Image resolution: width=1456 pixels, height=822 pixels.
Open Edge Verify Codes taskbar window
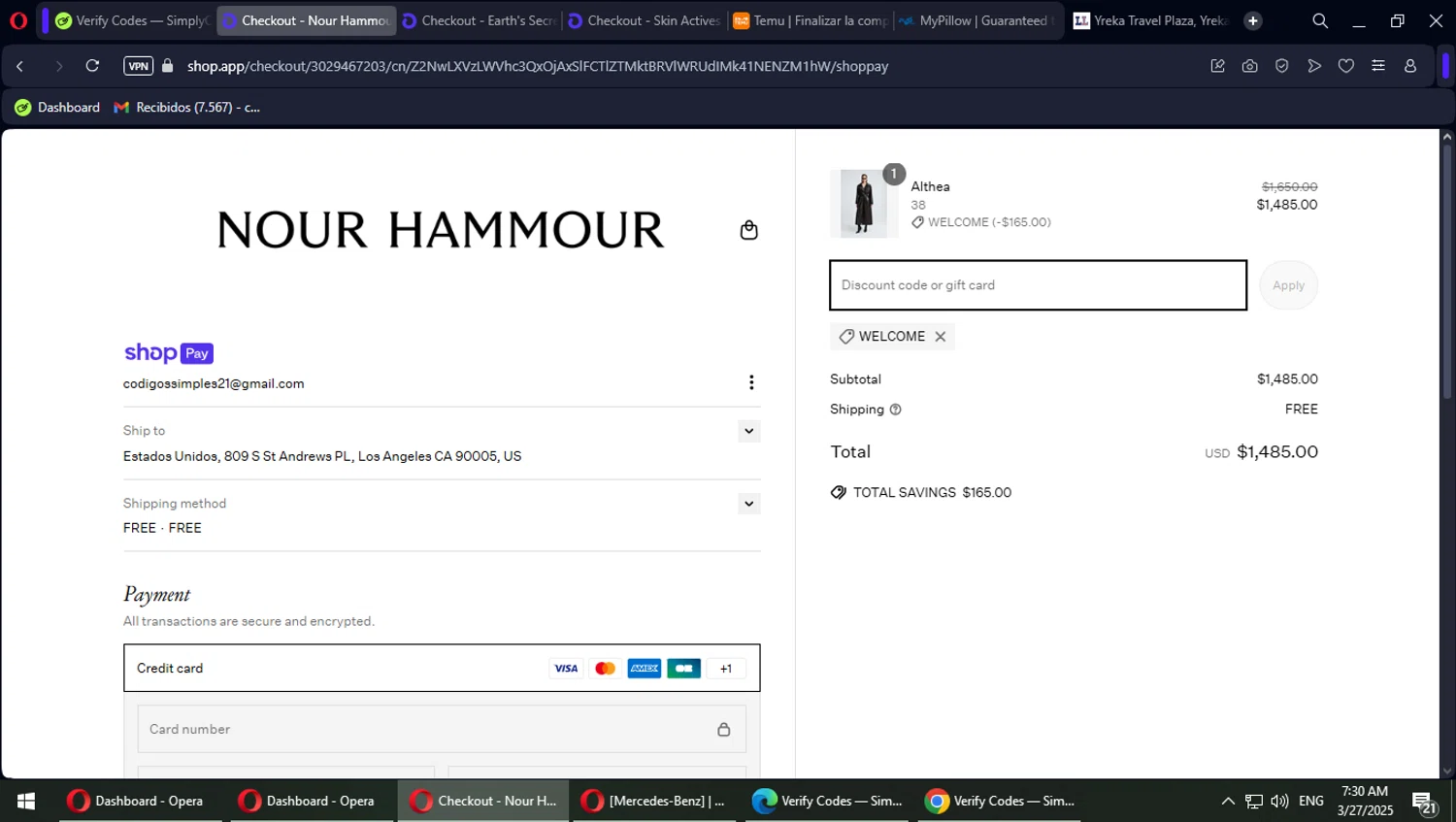point(827,801)
